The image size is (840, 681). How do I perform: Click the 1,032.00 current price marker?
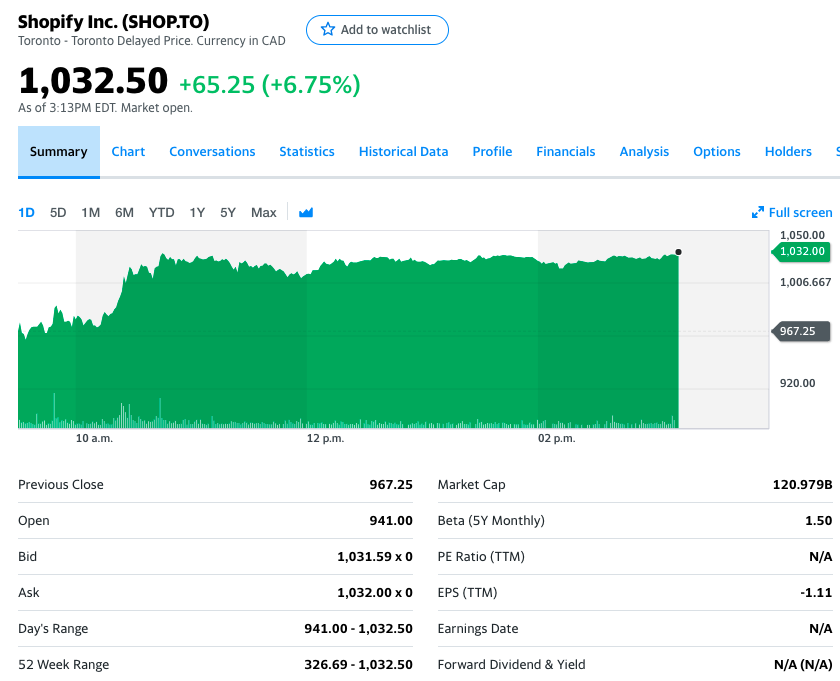pyautogui.click(x=802, y=251)
